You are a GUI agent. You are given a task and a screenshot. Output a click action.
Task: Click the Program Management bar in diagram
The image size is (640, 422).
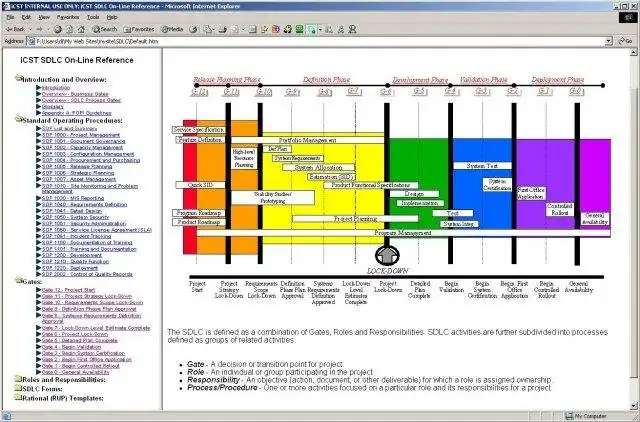point(403,233)
